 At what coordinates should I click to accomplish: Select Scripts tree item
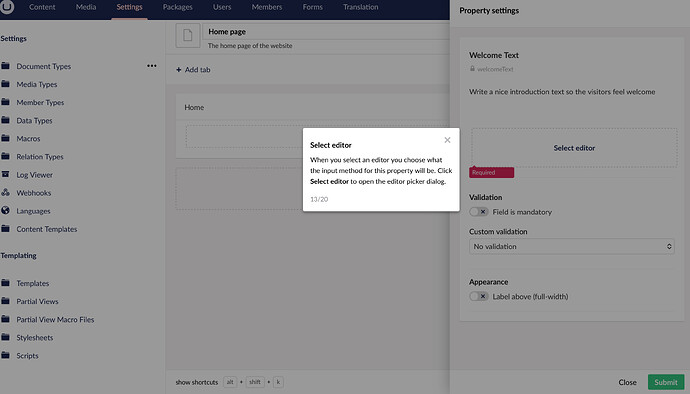point(27,356)
